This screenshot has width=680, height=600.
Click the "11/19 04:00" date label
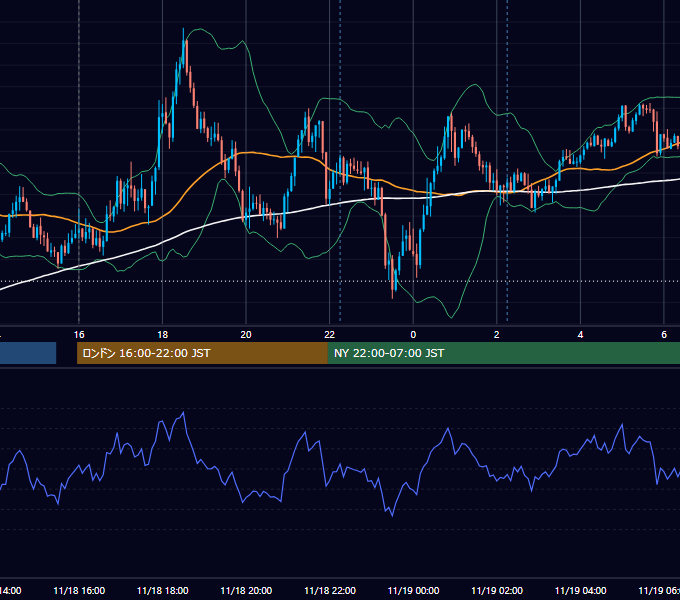[581, 591]
